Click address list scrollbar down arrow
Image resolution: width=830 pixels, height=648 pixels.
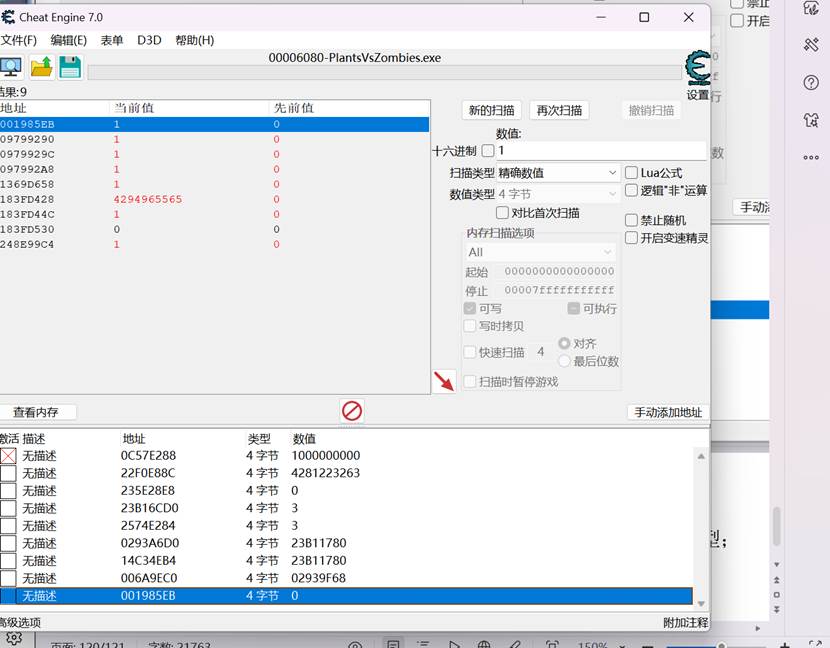pos(701,604)
